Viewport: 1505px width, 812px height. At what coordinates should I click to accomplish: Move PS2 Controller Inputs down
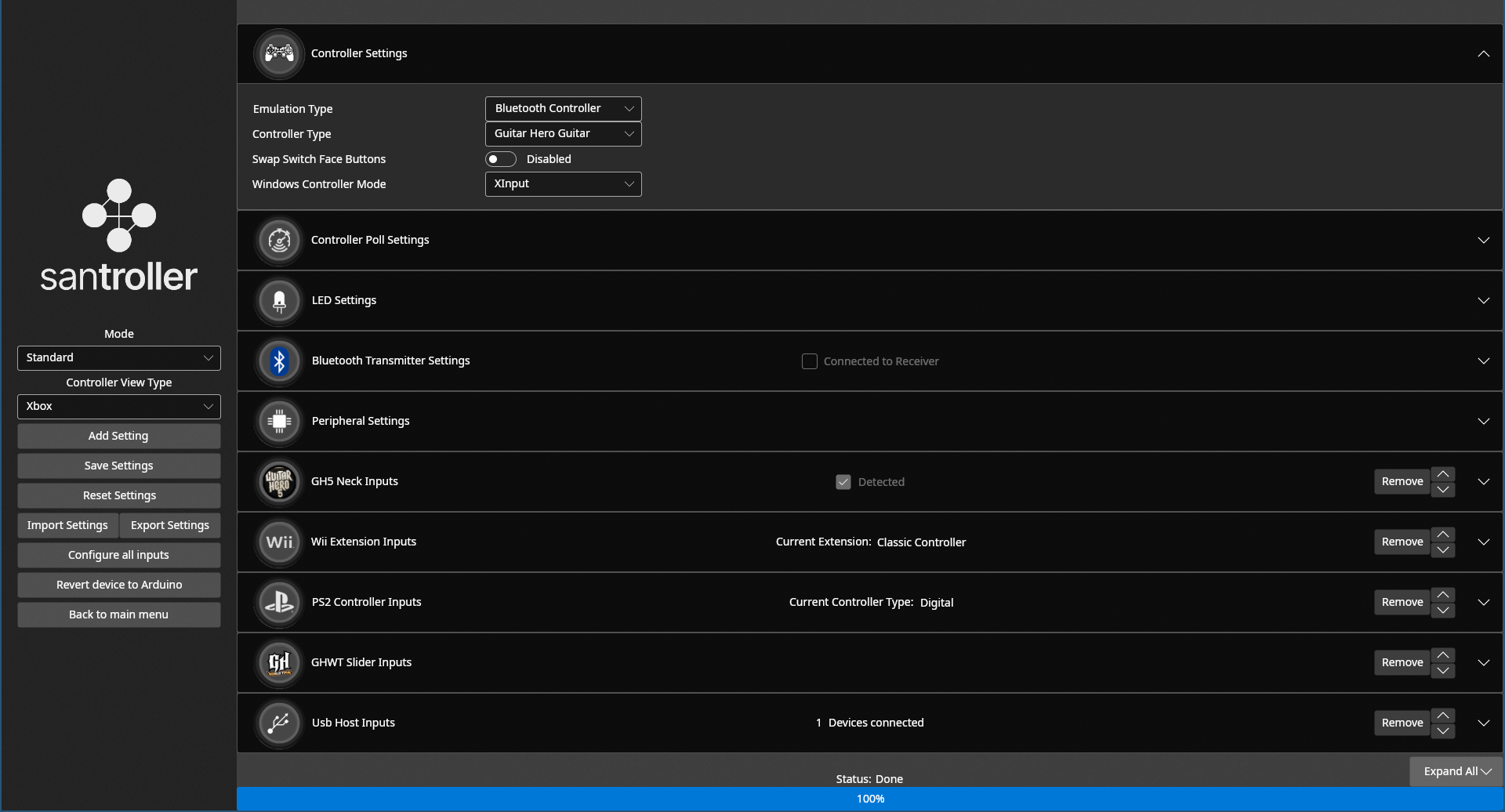pos(1443,610)
